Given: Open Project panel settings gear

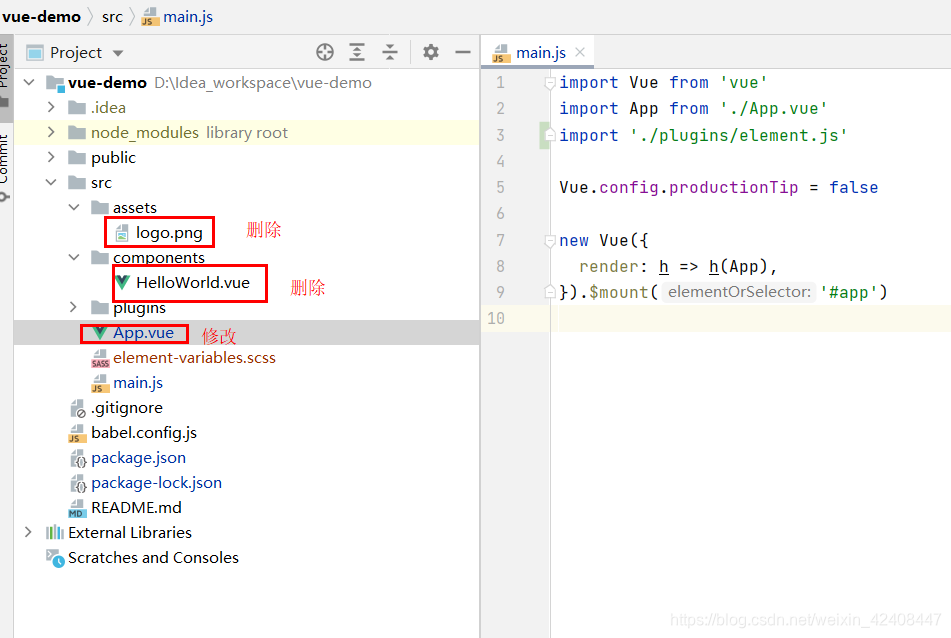Looking at the screenshot, I should pos(431,52).
